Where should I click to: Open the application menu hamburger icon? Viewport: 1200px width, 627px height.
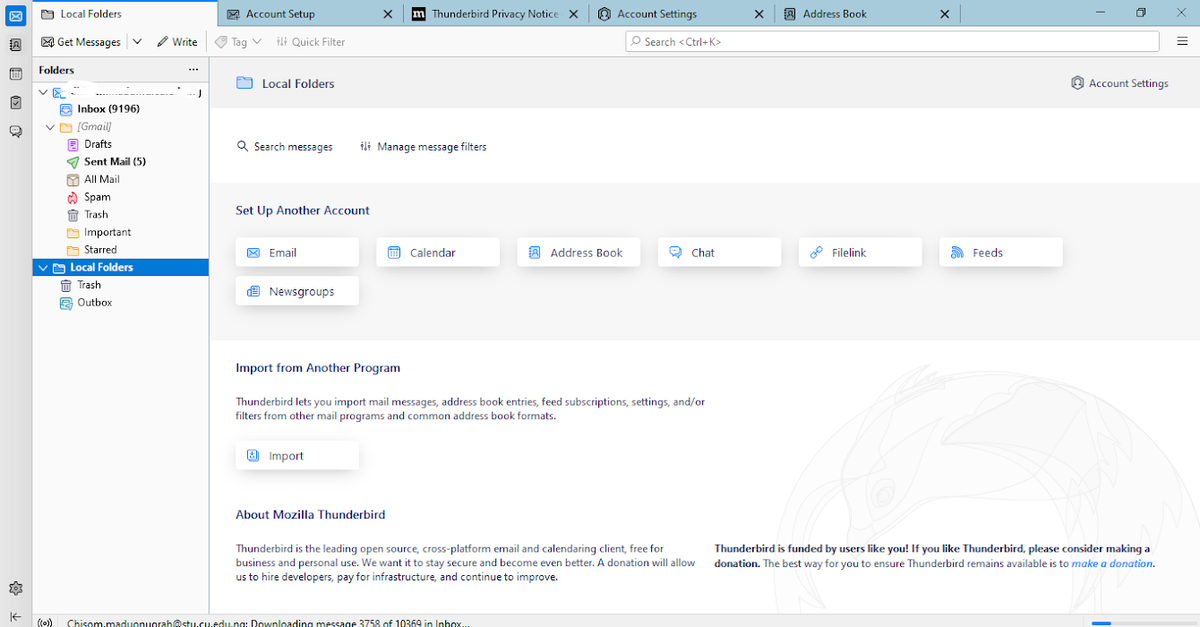pos(1182,41)
